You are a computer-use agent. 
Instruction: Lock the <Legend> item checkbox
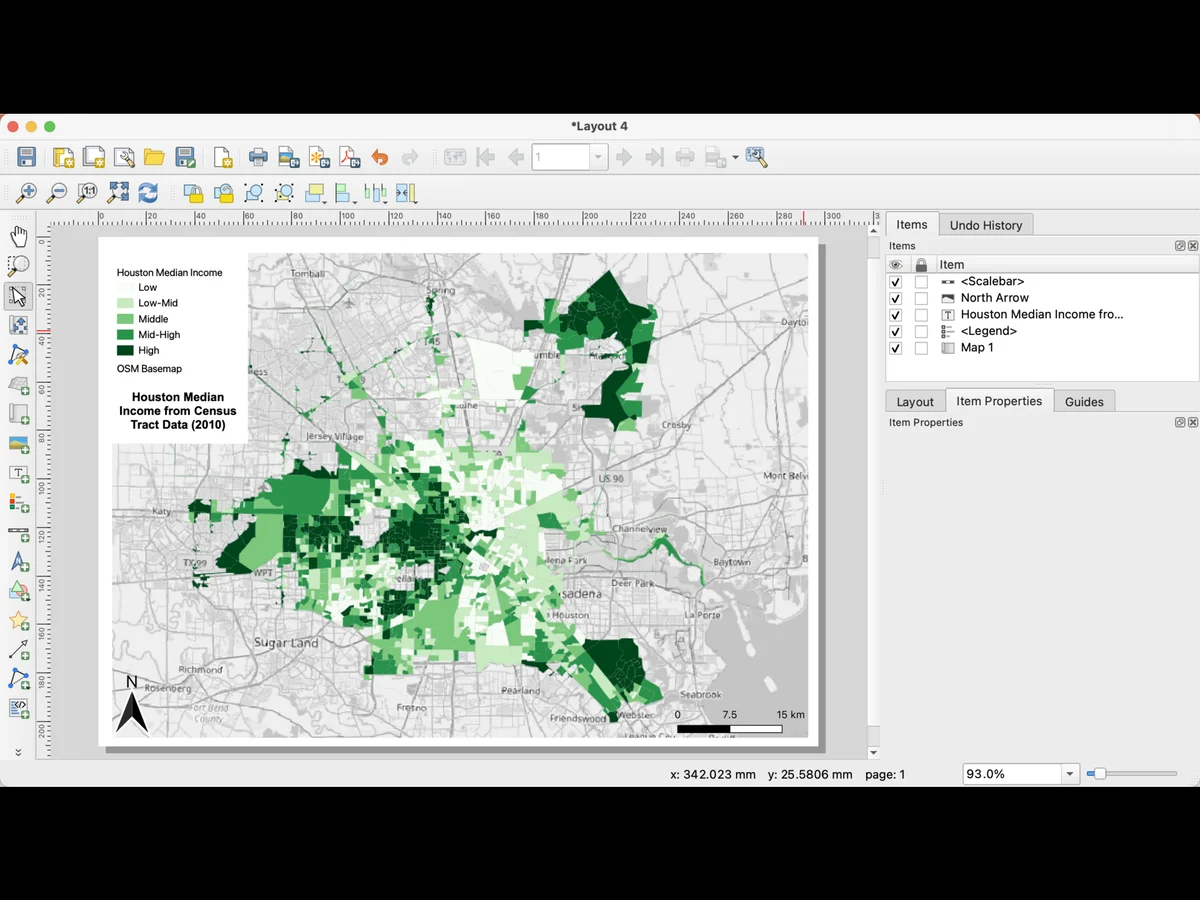pyautogui.click(x=921, y=331)
